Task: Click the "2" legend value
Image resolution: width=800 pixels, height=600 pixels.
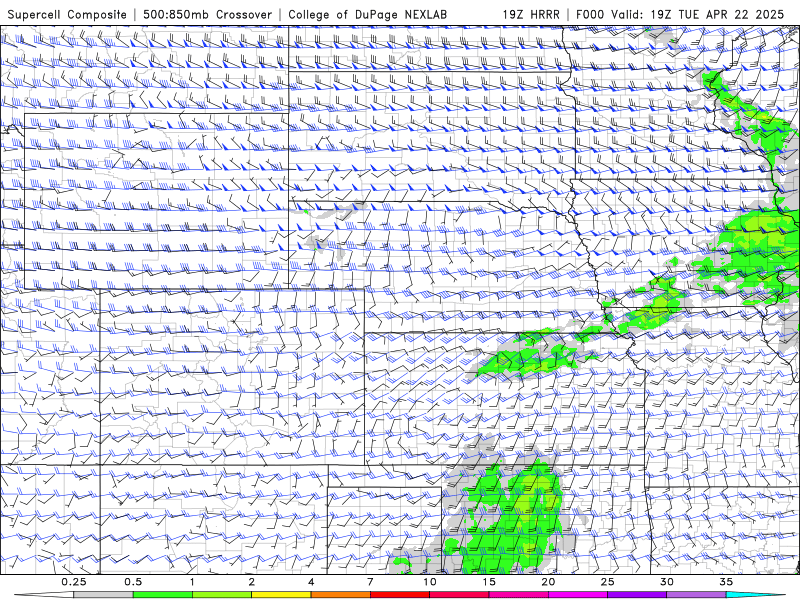Action: coord(252,582)
